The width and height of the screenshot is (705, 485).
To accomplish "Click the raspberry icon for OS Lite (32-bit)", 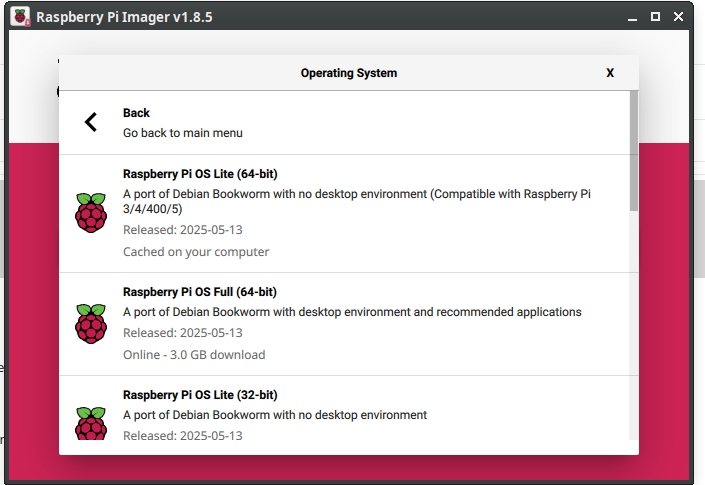I will point(91,423).
